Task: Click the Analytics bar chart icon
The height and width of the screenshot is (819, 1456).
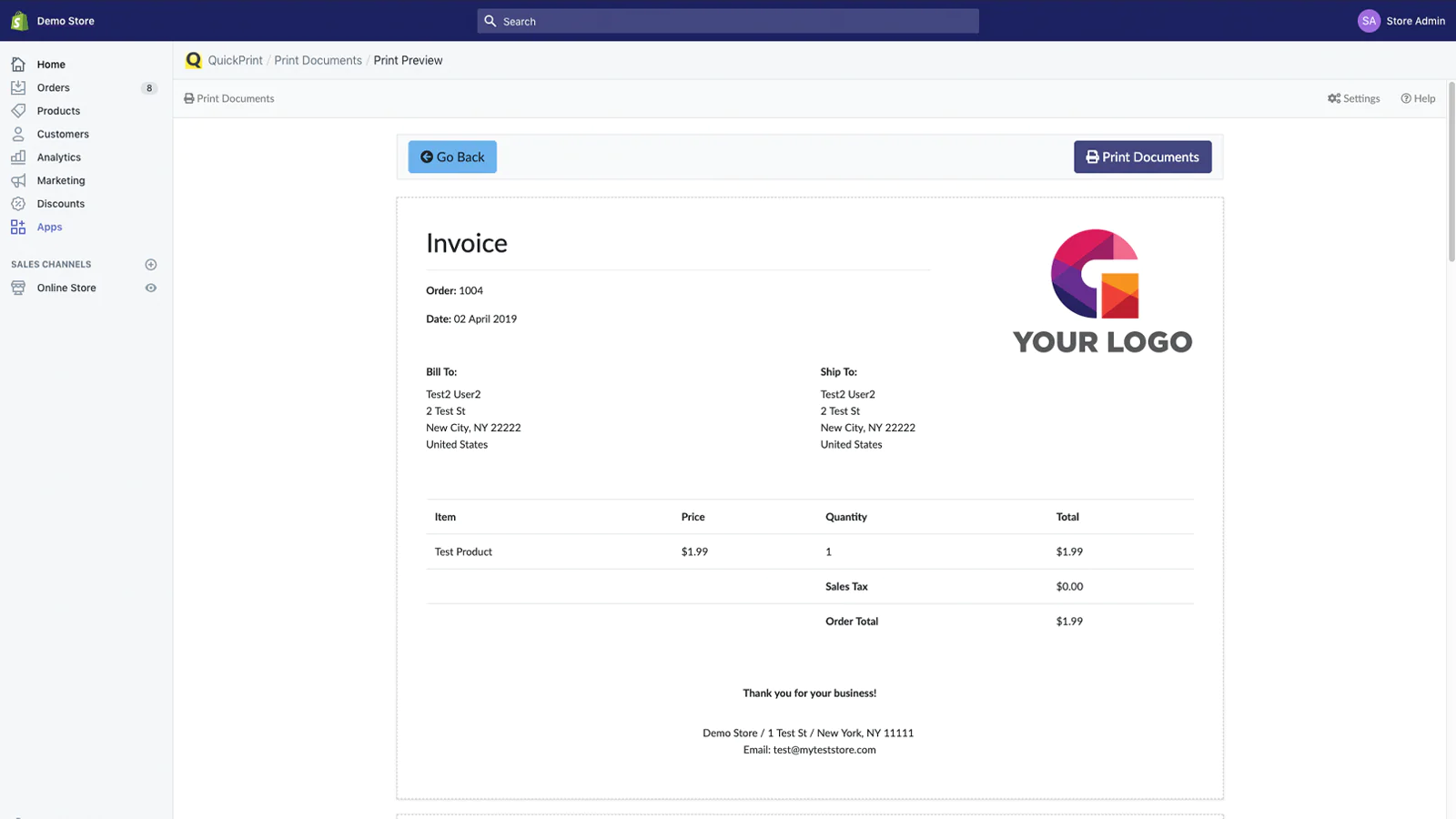Action: click(18, 157)
